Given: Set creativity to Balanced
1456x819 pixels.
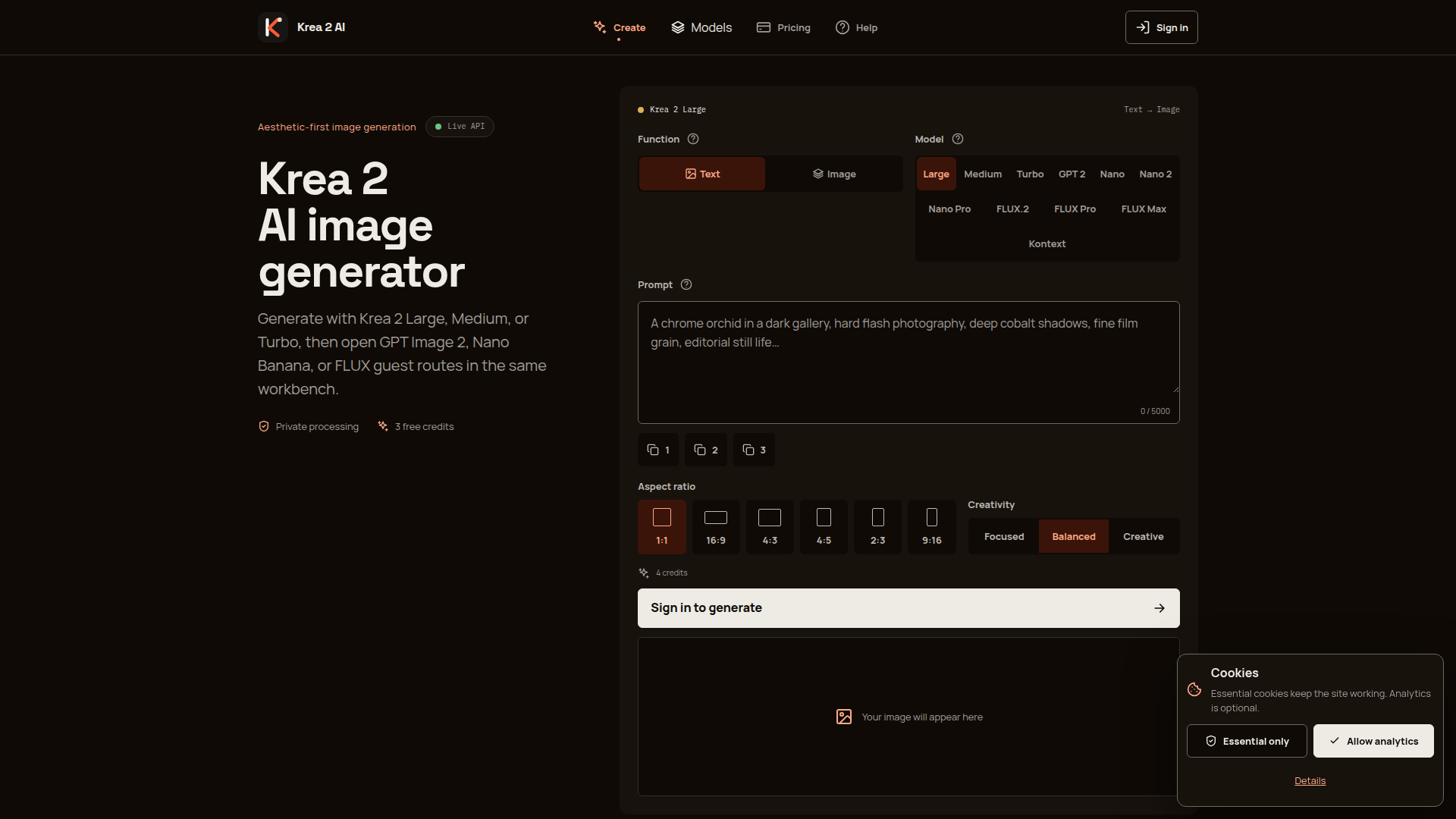Looking at the screenshot, I should (x=1074, y=536).
